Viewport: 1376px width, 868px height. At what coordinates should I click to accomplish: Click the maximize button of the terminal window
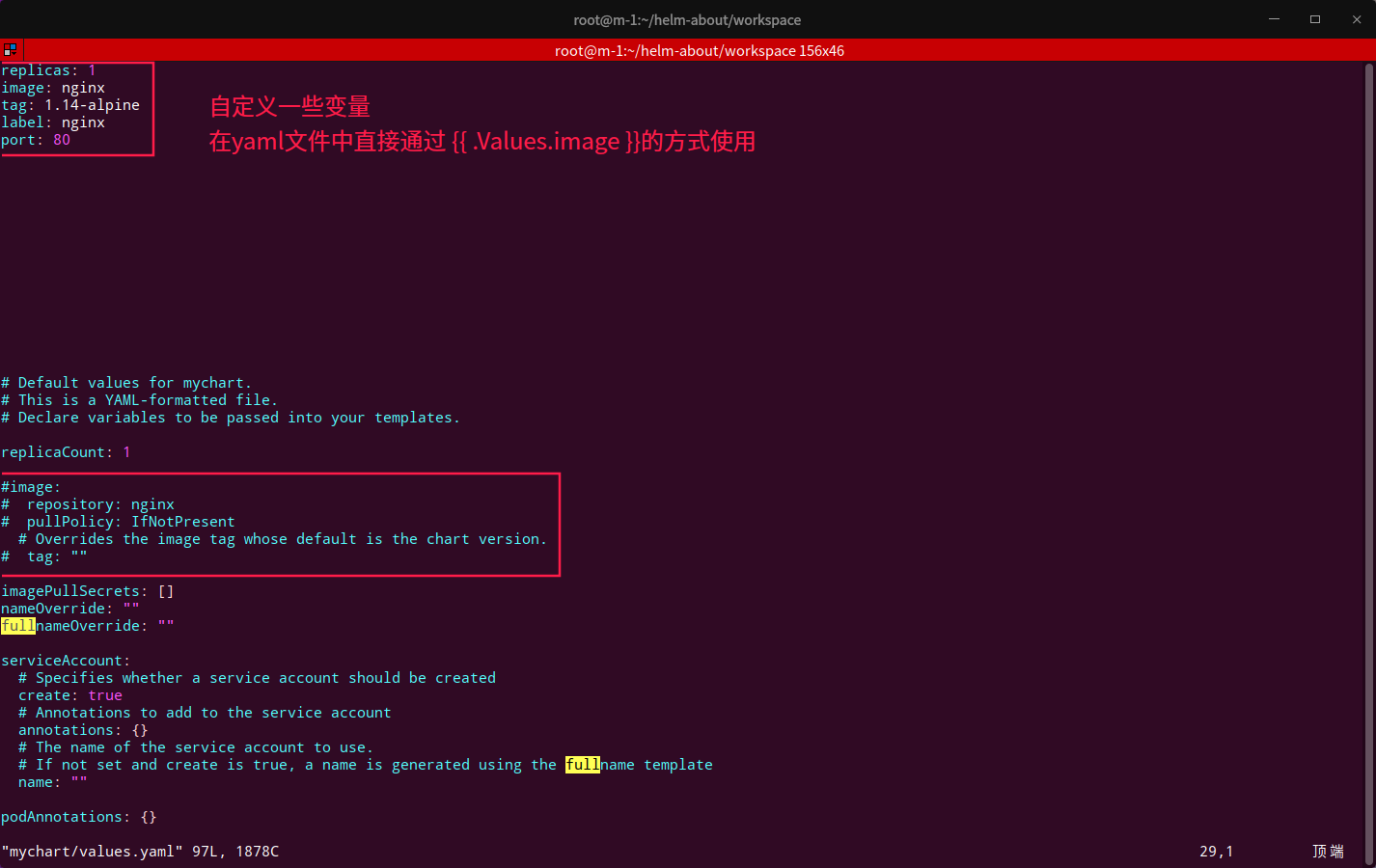(1314, 19)
